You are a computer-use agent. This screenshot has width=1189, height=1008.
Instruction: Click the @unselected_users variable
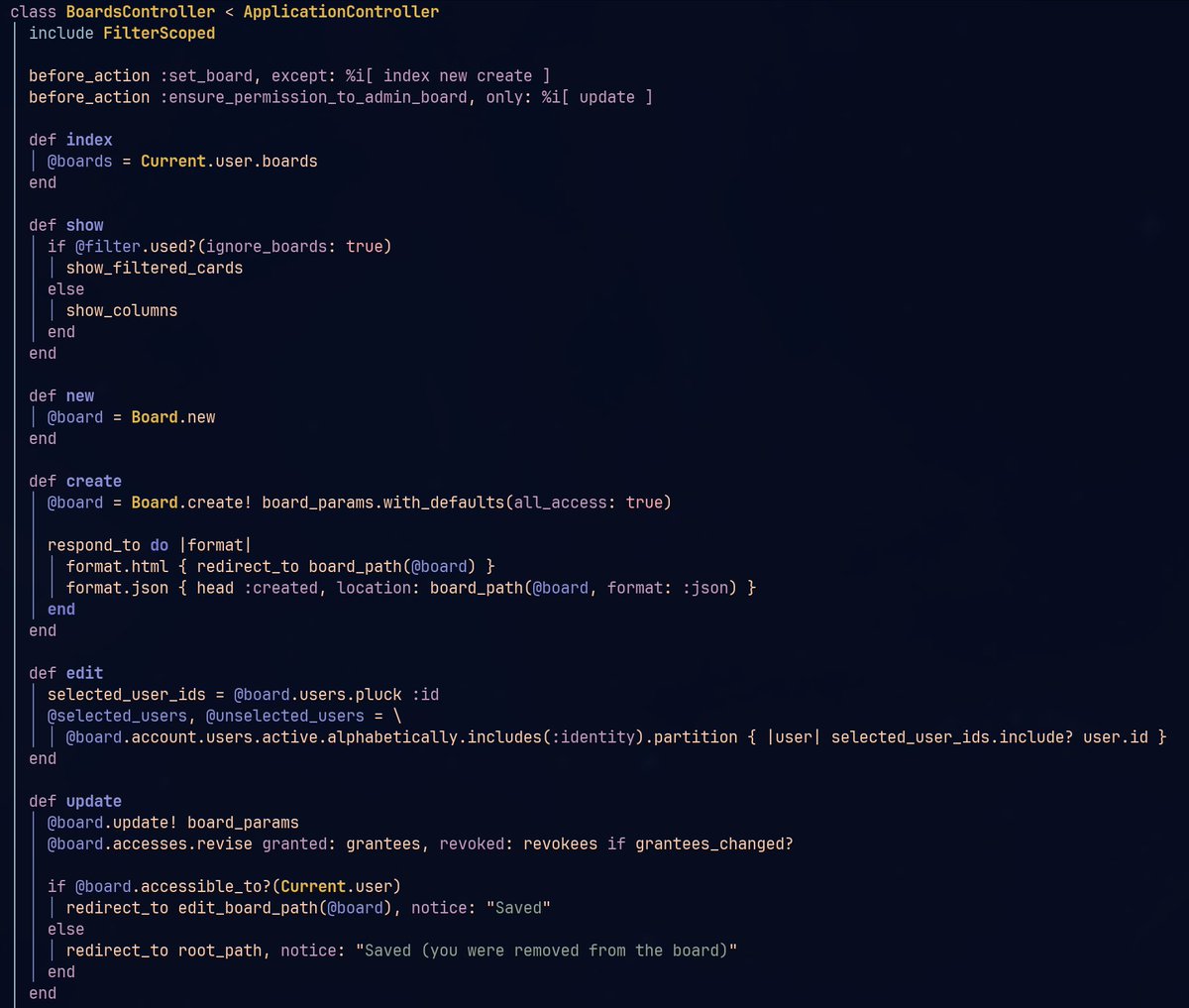point(285,716)
